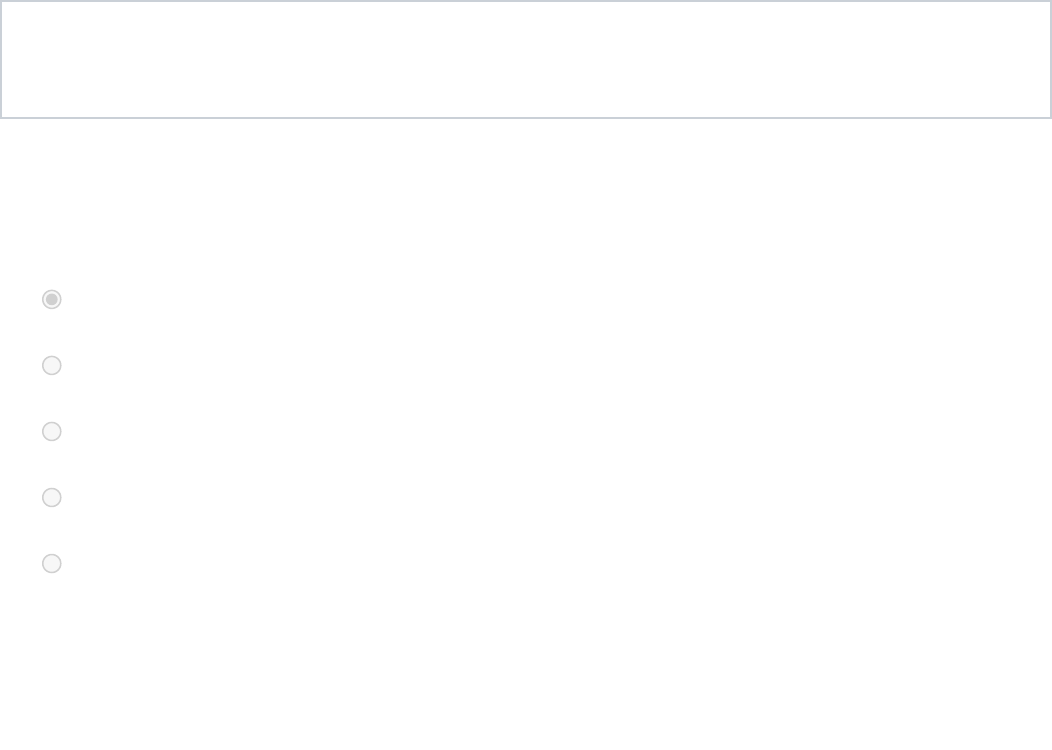The width and height of the screenshot is (1052, 750).
Task: Select the fifth radio button at bottom
Action: [x=52, y=563]
